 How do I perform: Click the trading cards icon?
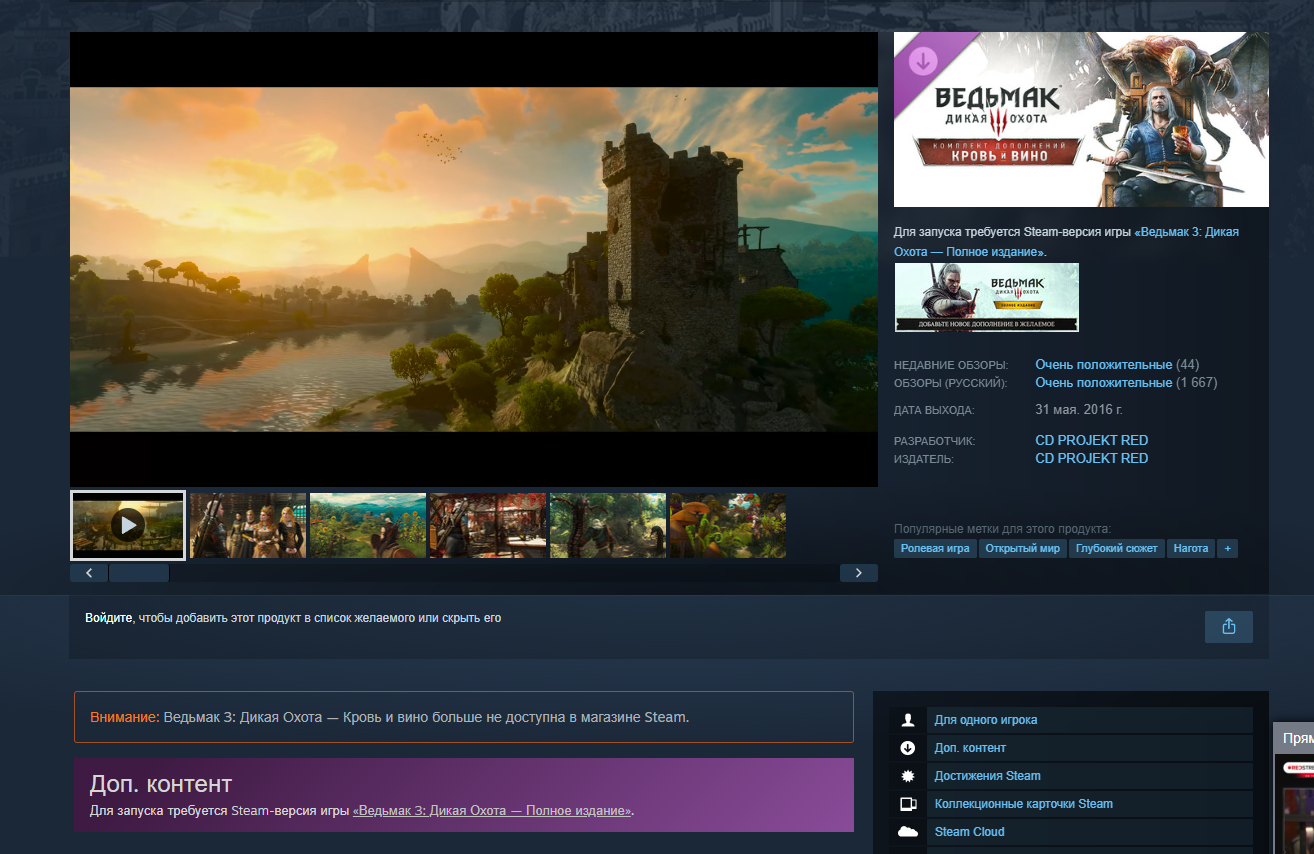pos(908,804)
